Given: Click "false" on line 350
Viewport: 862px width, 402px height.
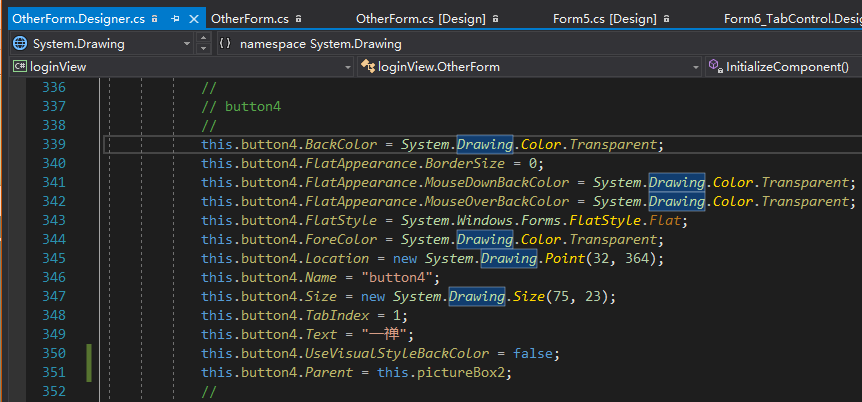Looking at the screenshot, I should coord(533,354).
